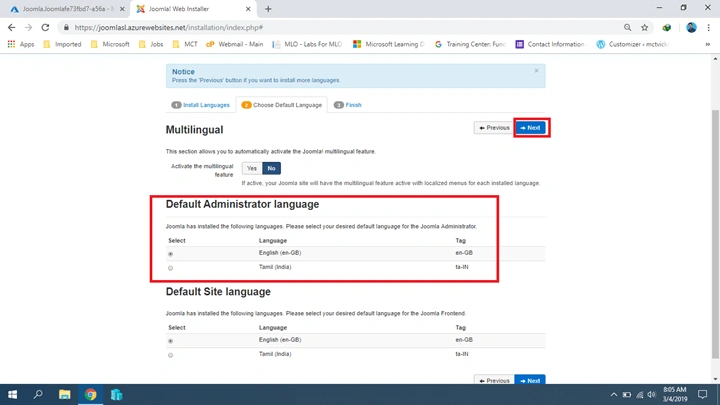
Task: Click the bottom Next button
Action: pyautogui.click(x=530, y=380)
